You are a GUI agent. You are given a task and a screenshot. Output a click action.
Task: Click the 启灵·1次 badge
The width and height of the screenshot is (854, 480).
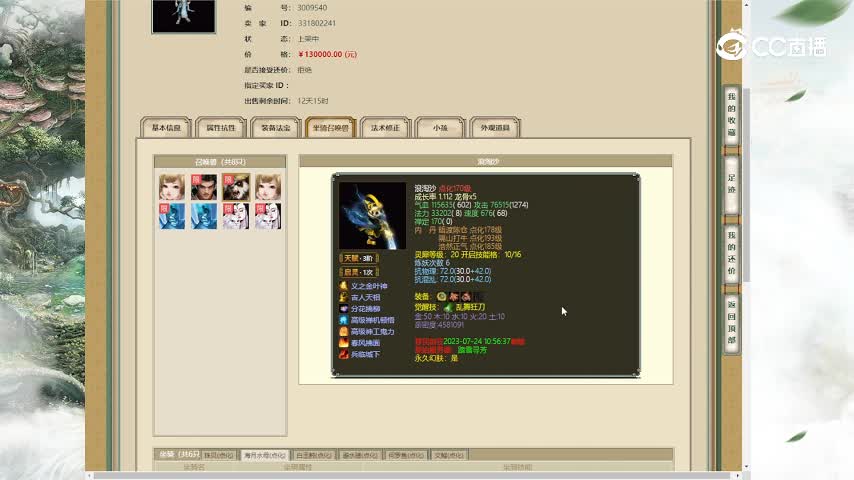coord(358,272)
